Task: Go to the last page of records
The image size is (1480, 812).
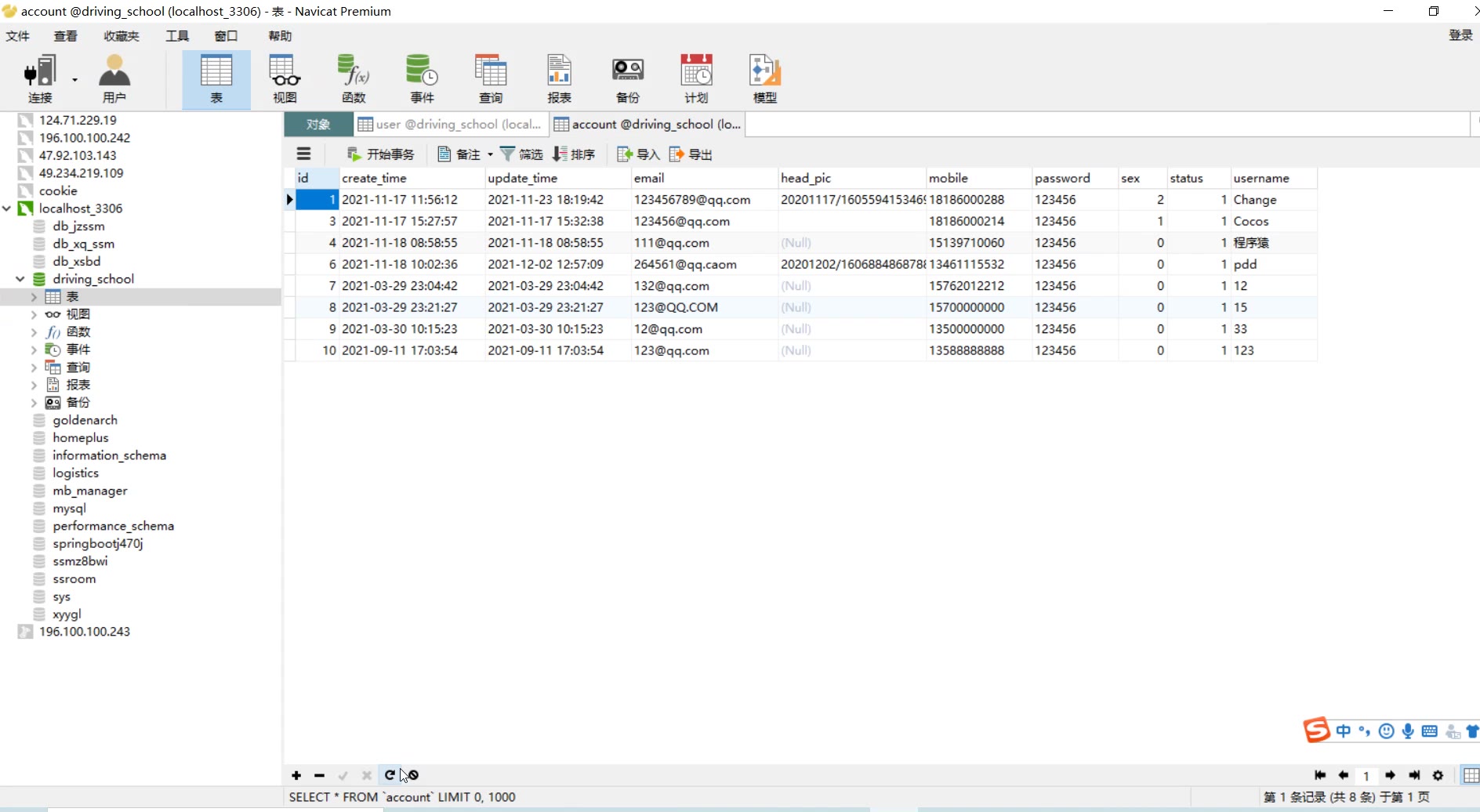Action: pyautogui.click(x=1414, y=775)
